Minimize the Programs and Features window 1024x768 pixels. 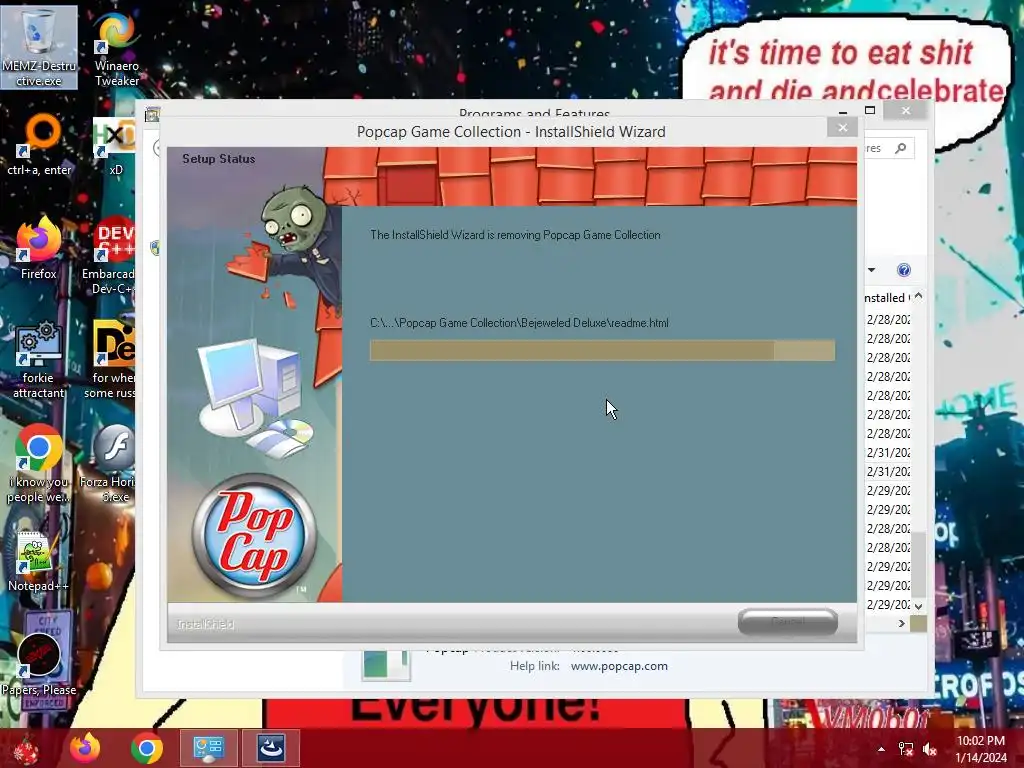[x=843, y=111]
